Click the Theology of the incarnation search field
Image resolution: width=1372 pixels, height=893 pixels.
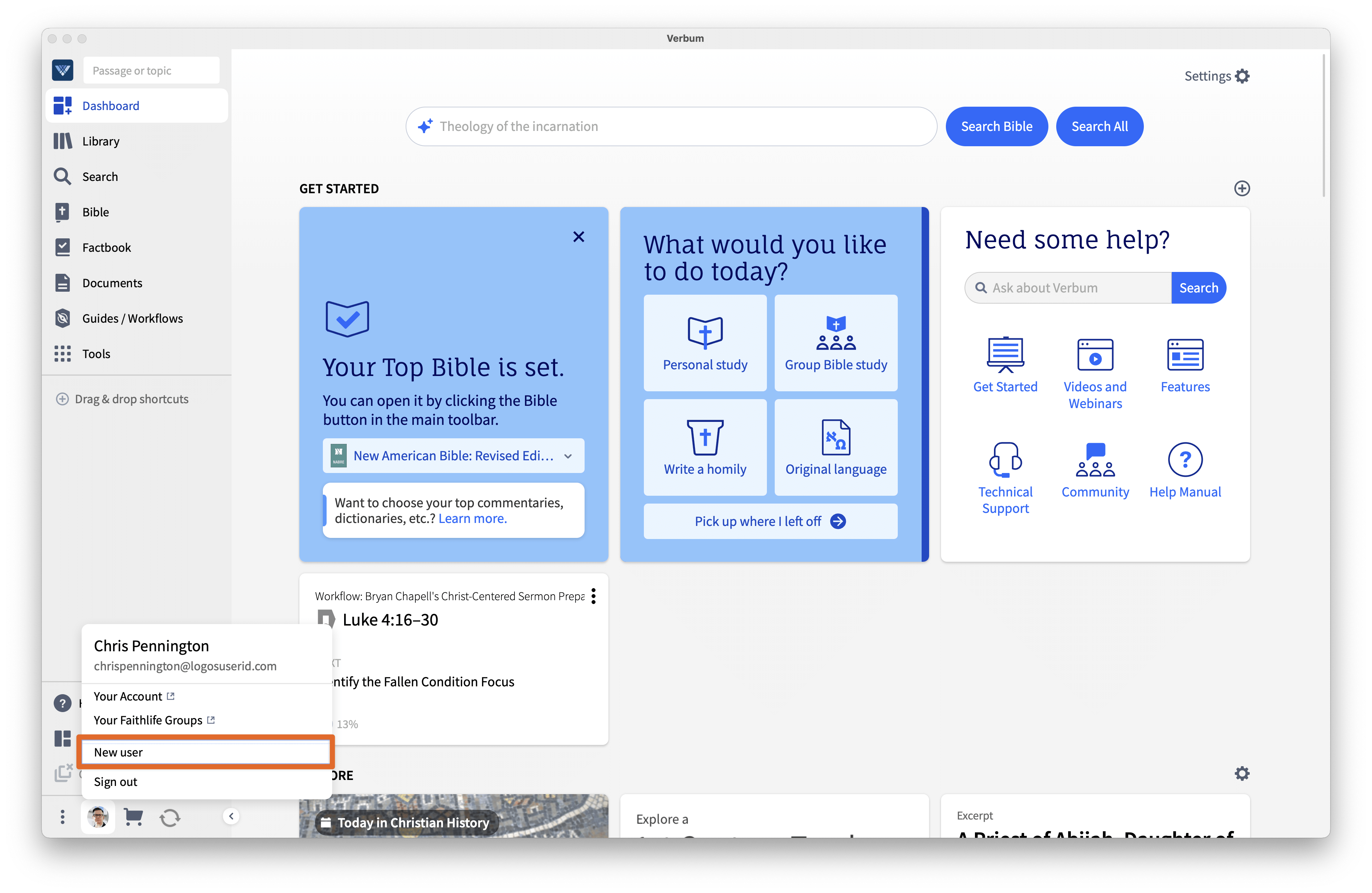click(x=671, y=126)
